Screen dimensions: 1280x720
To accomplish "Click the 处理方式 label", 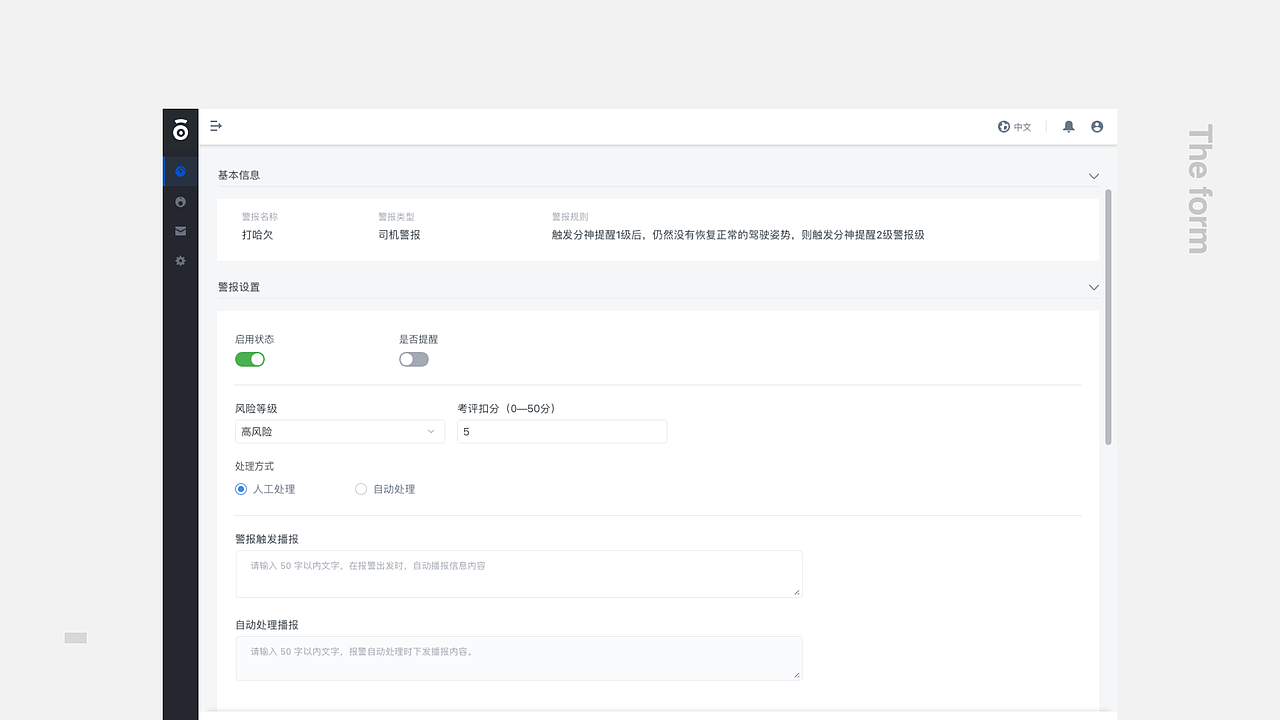I will tap(254, 466).
